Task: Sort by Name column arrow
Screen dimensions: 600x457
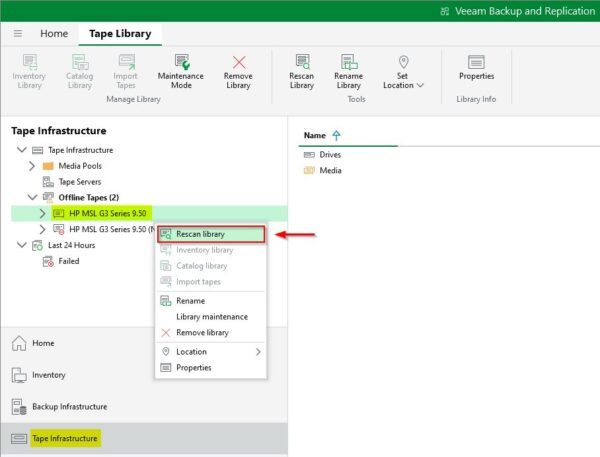Action: click(x=336, y=135)
